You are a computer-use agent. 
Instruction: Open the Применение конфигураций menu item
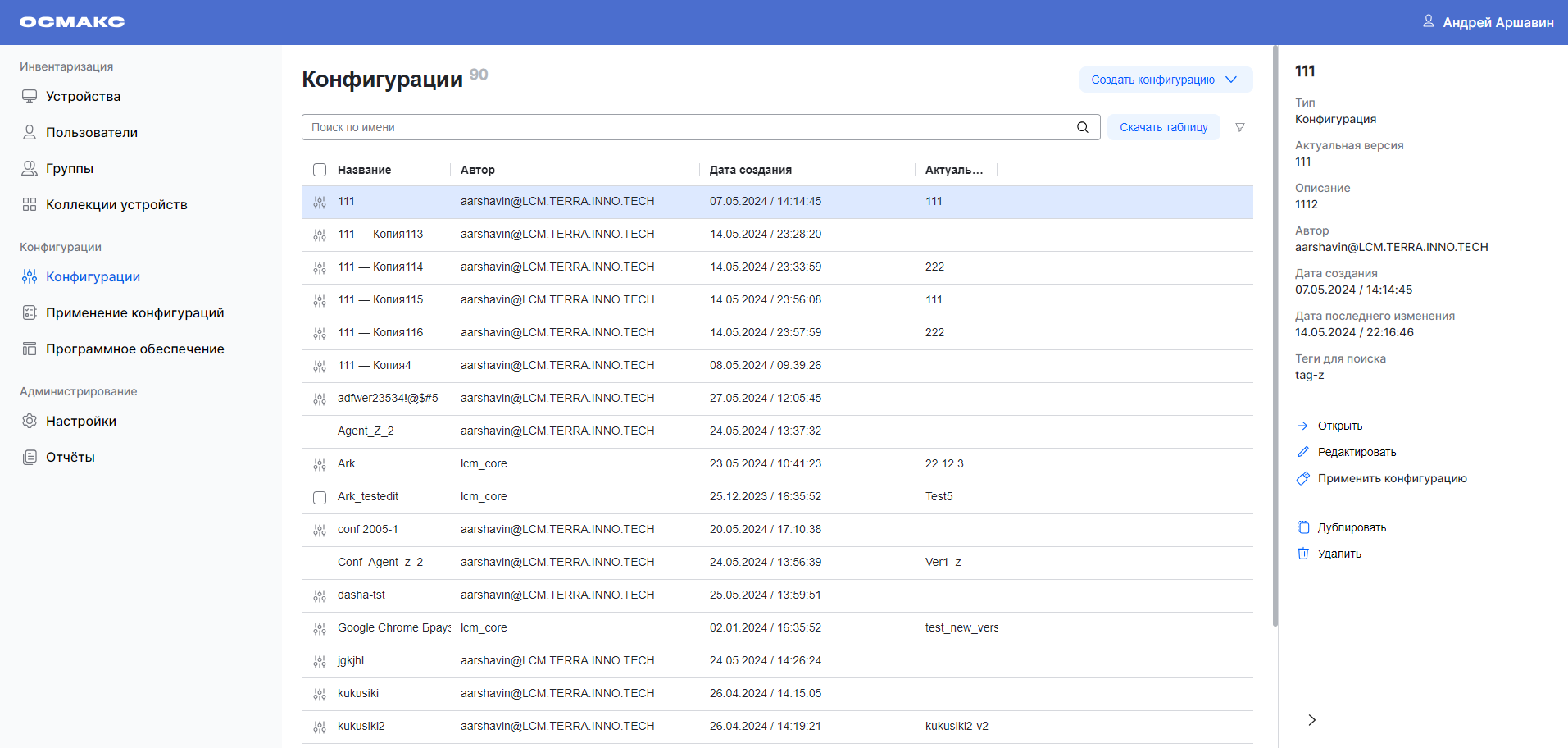pos(135,312)
